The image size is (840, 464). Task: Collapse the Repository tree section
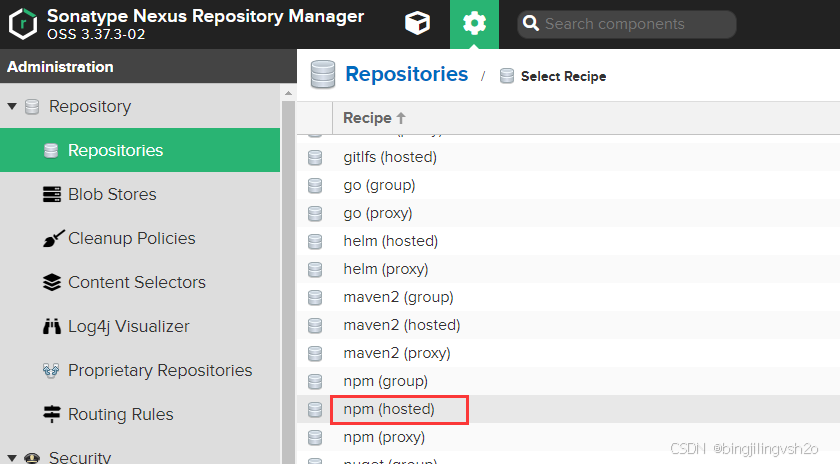[12, 107]
